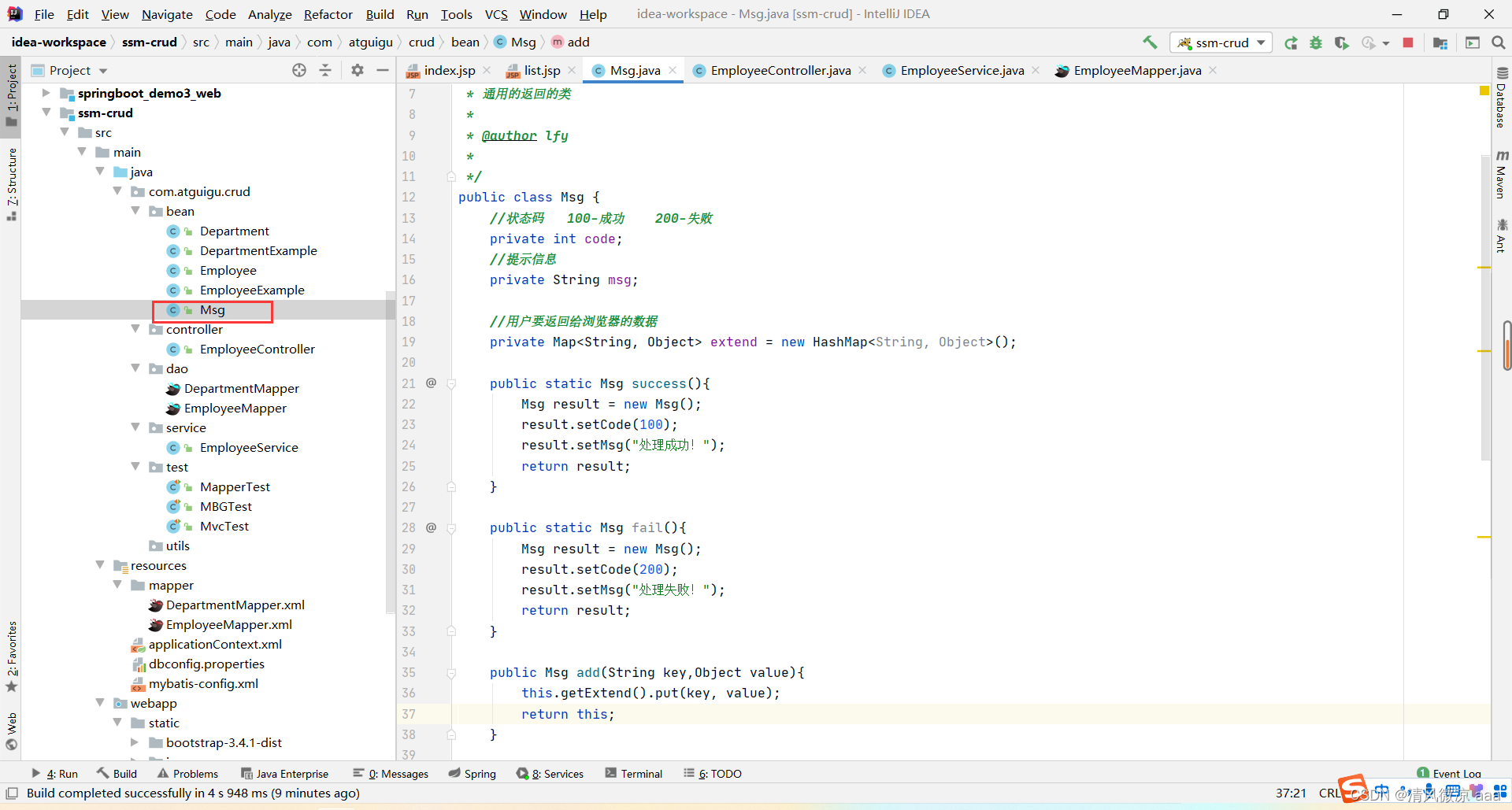Collapse the controller package
Image resolution: width=1512 pixels, height=810 pixels.
135,329
